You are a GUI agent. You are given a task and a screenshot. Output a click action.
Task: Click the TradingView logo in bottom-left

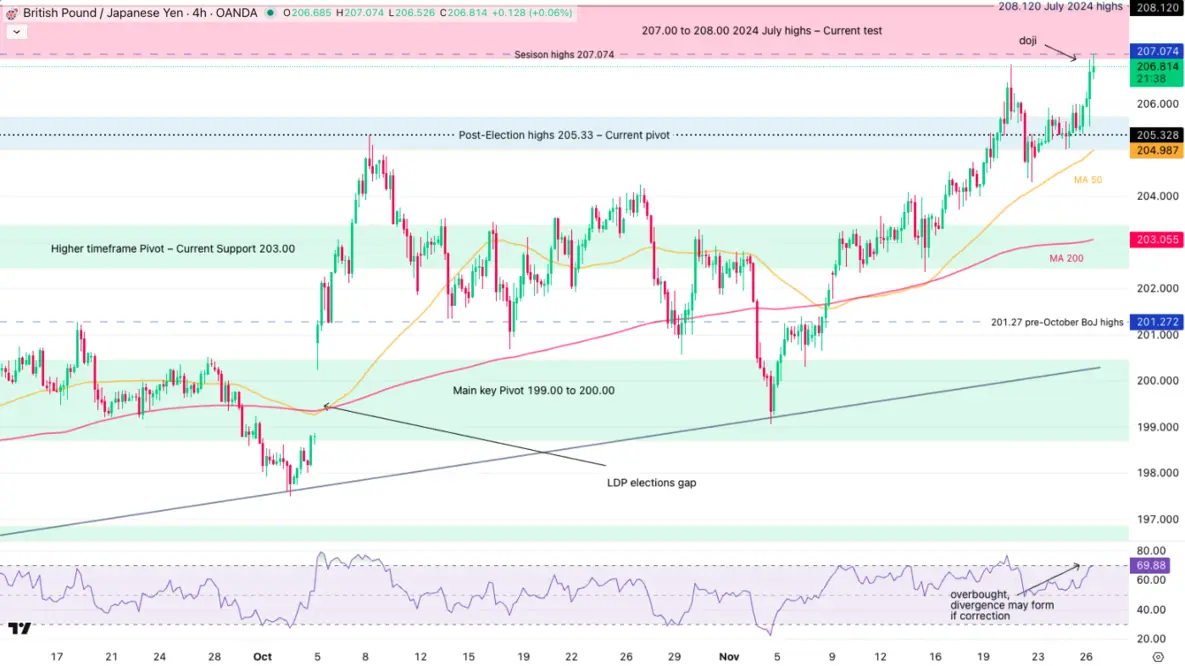click(19, 629)
